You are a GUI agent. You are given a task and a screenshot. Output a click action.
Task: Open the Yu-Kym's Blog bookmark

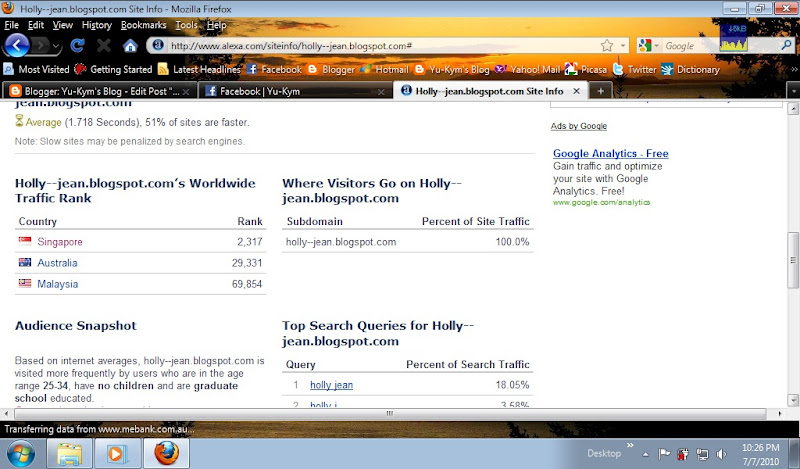point(452,69)
